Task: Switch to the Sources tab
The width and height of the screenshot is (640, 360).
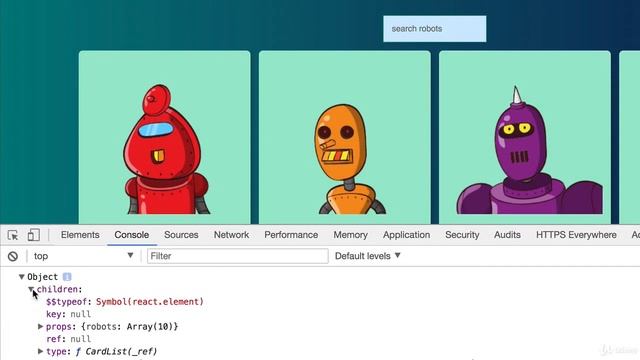Action: [x=181, y=235]
